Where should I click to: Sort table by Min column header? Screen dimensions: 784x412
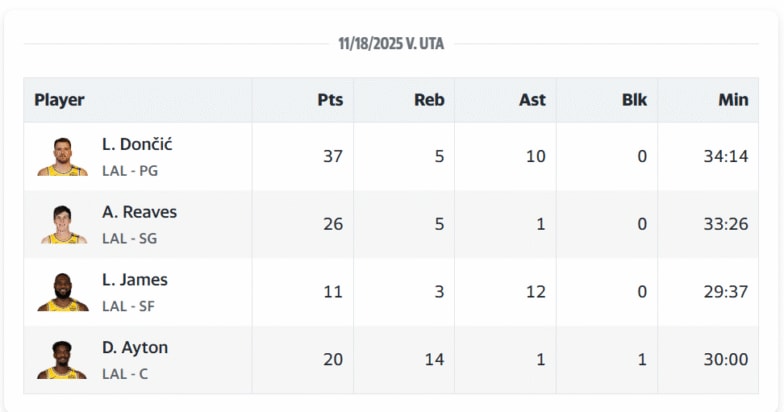(x=733, y=100)
